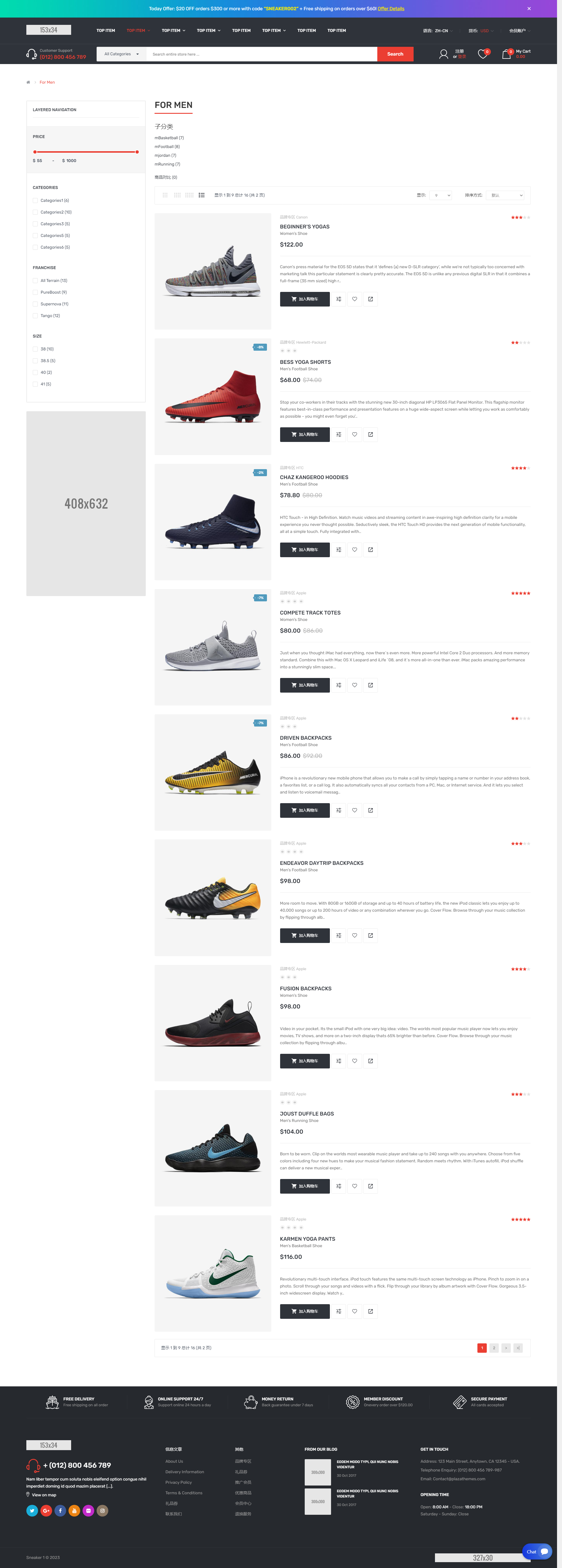Add Beginner's Yogas to wishlist

[x=354, y=299]
